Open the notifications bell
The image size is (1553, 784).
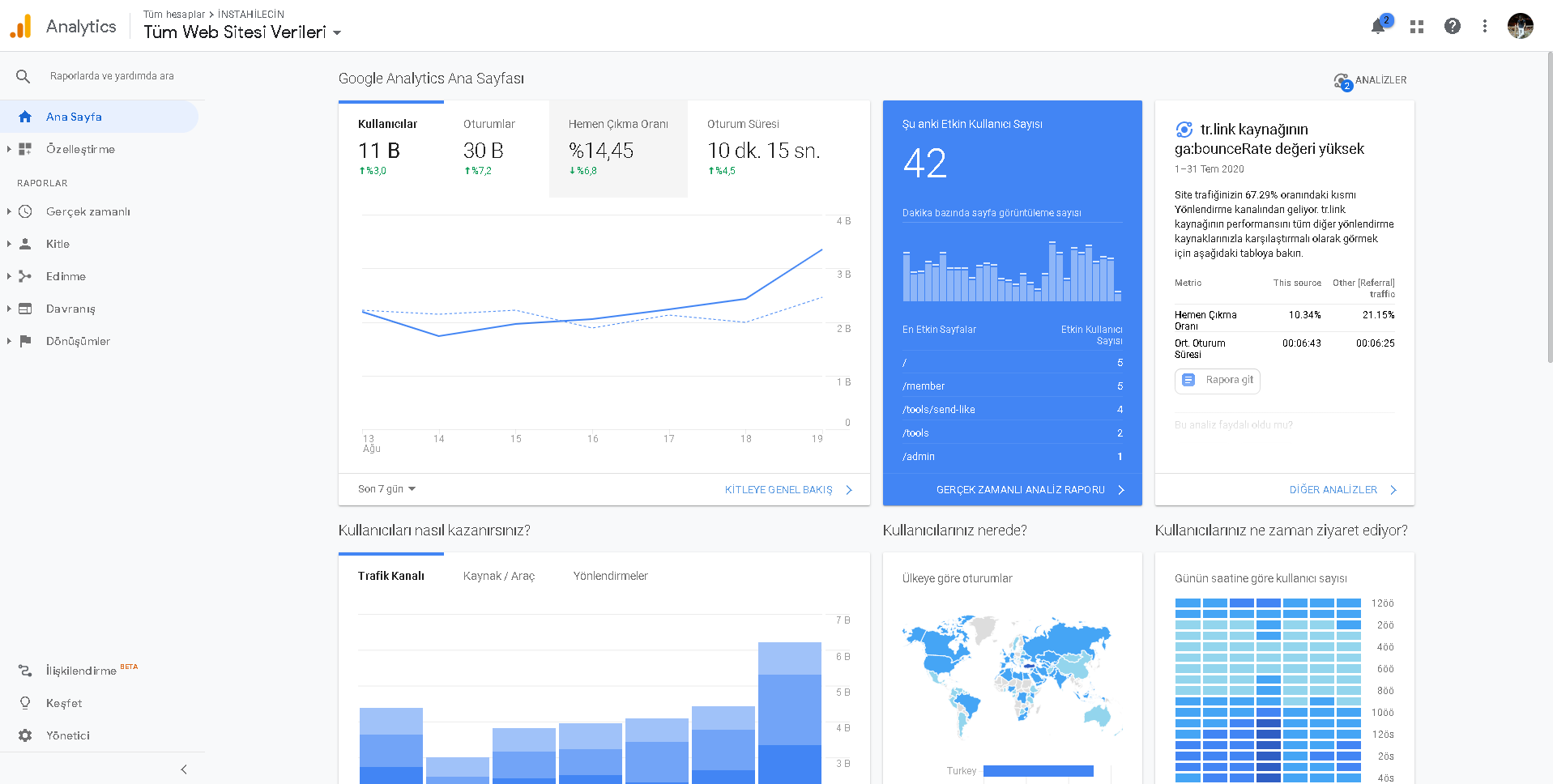pyautogui.click(x=1378, y=27)
